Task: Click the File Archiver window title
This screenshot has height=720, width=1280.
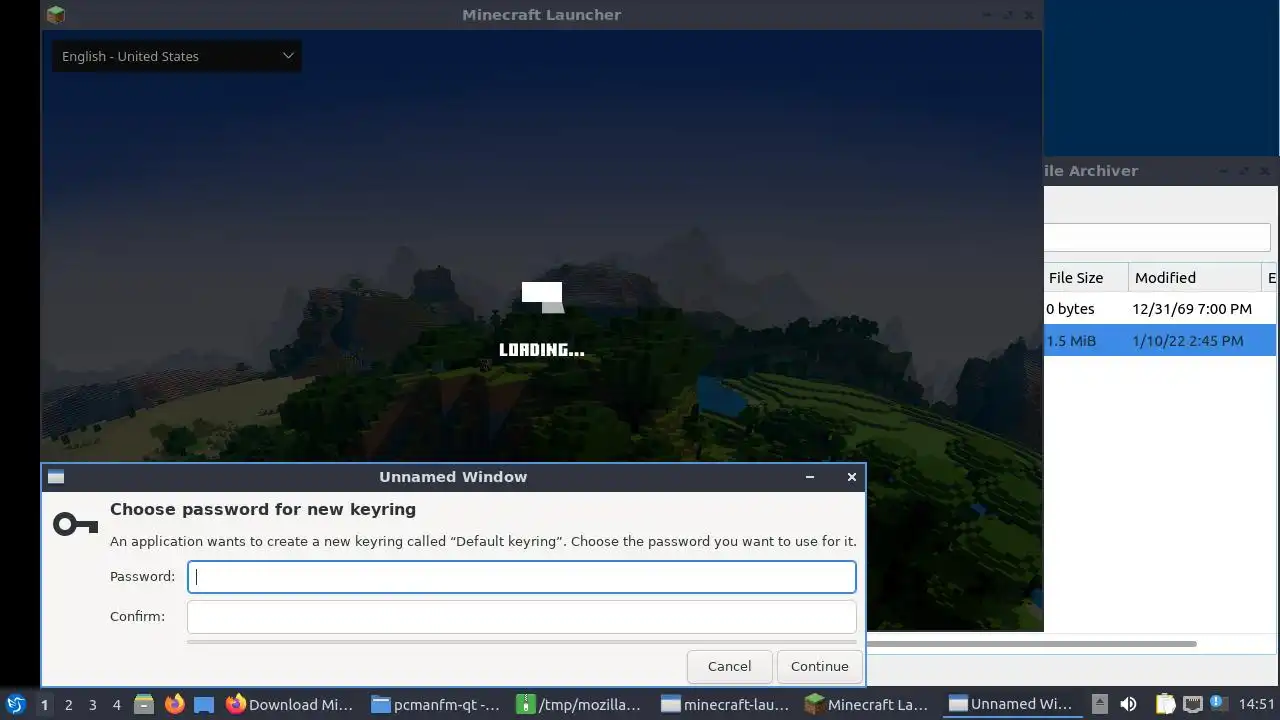Action: 1090,171
